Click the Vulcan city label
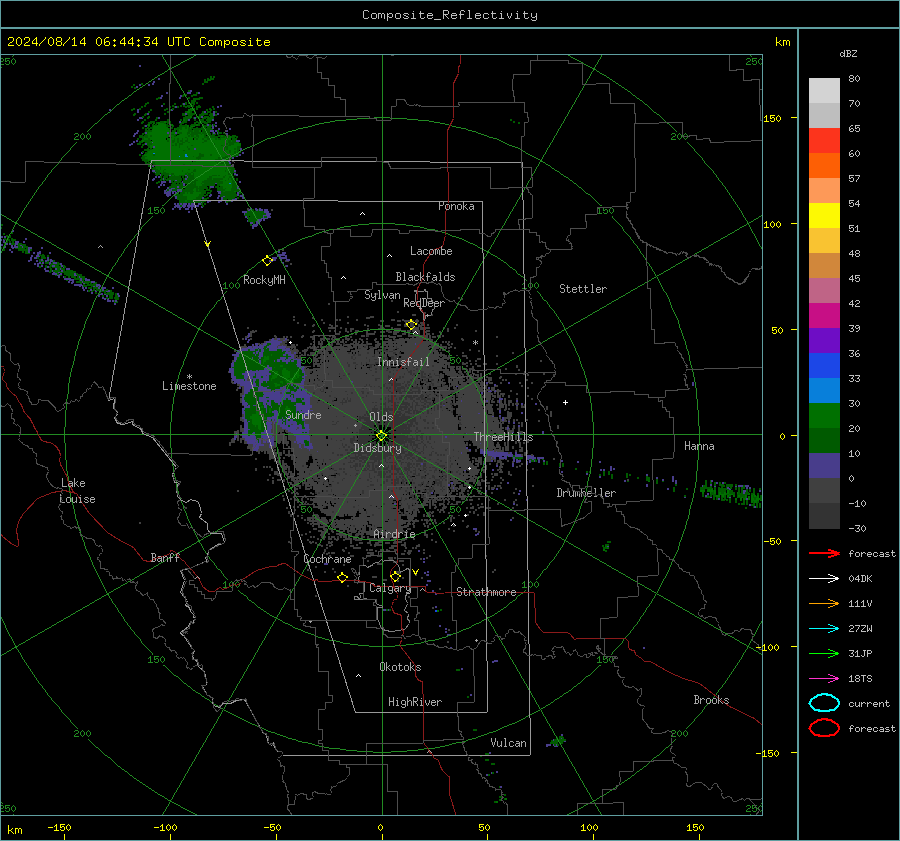900x841 pixels. tap(508, 743)
